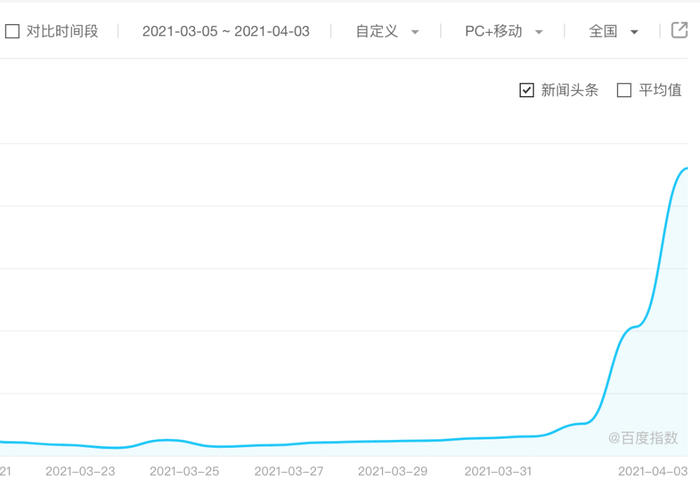700x488 pixels.
Task: Click the export icon at top right
Action: [679, 30]
